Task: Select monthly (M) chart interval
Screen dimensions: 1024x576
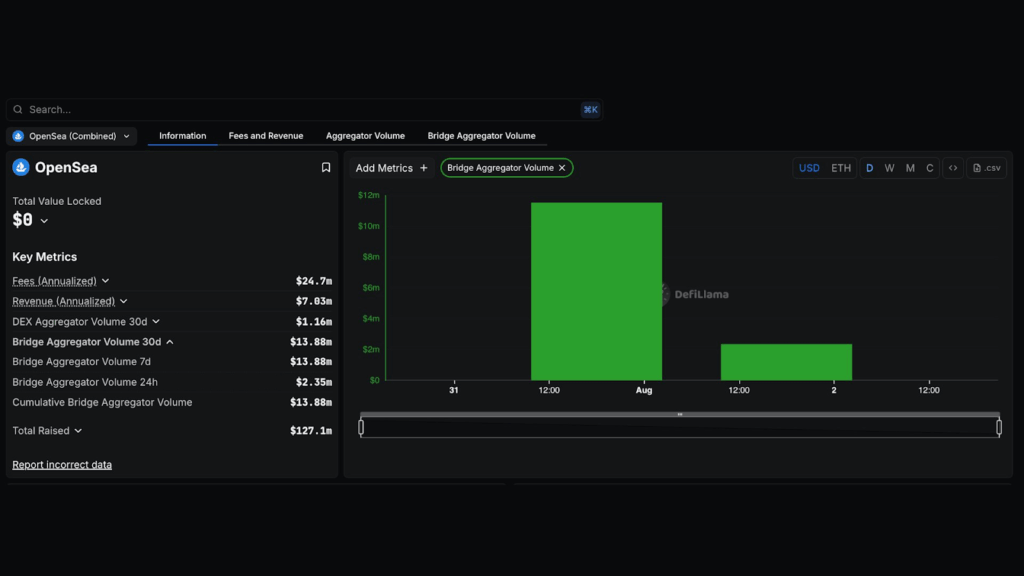Action: pyautogui.click(x=910, y=168)
